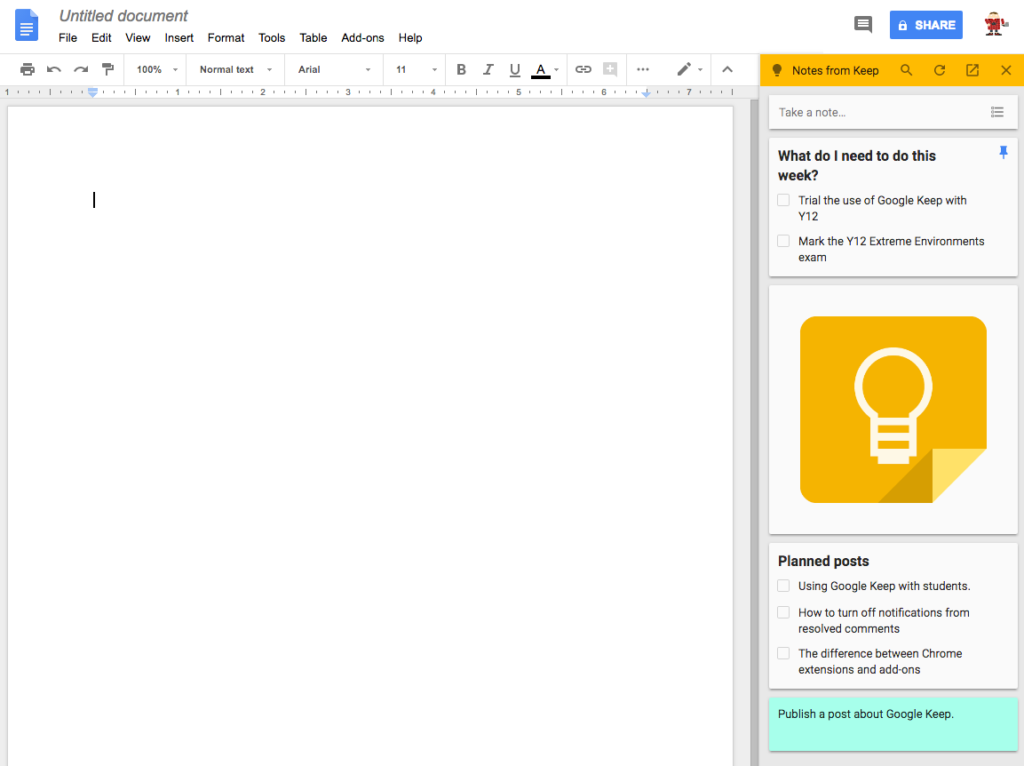
Task: Open the text color picker
Action: click(541, 69)
